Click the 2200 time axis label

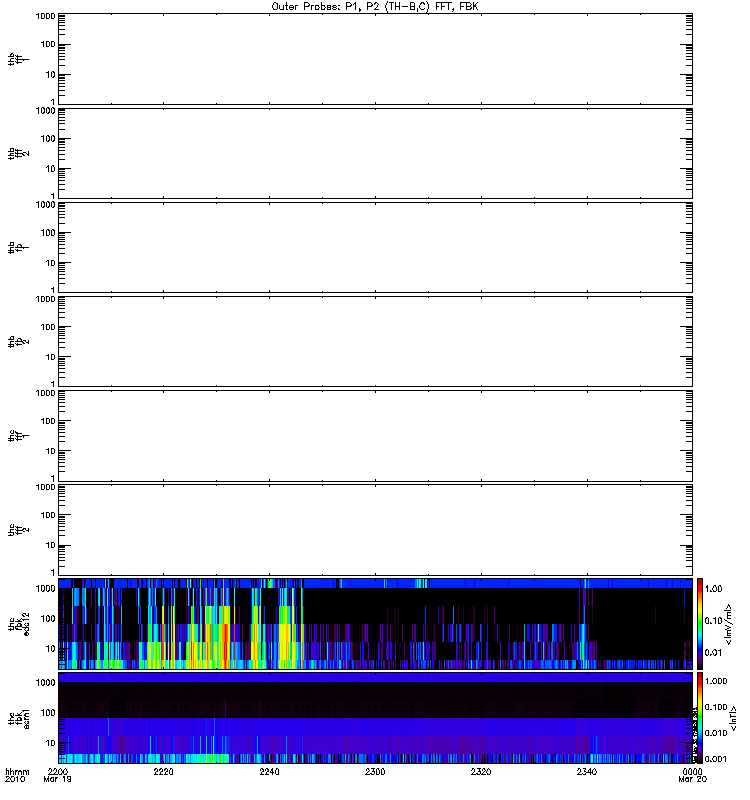[58, 772]
